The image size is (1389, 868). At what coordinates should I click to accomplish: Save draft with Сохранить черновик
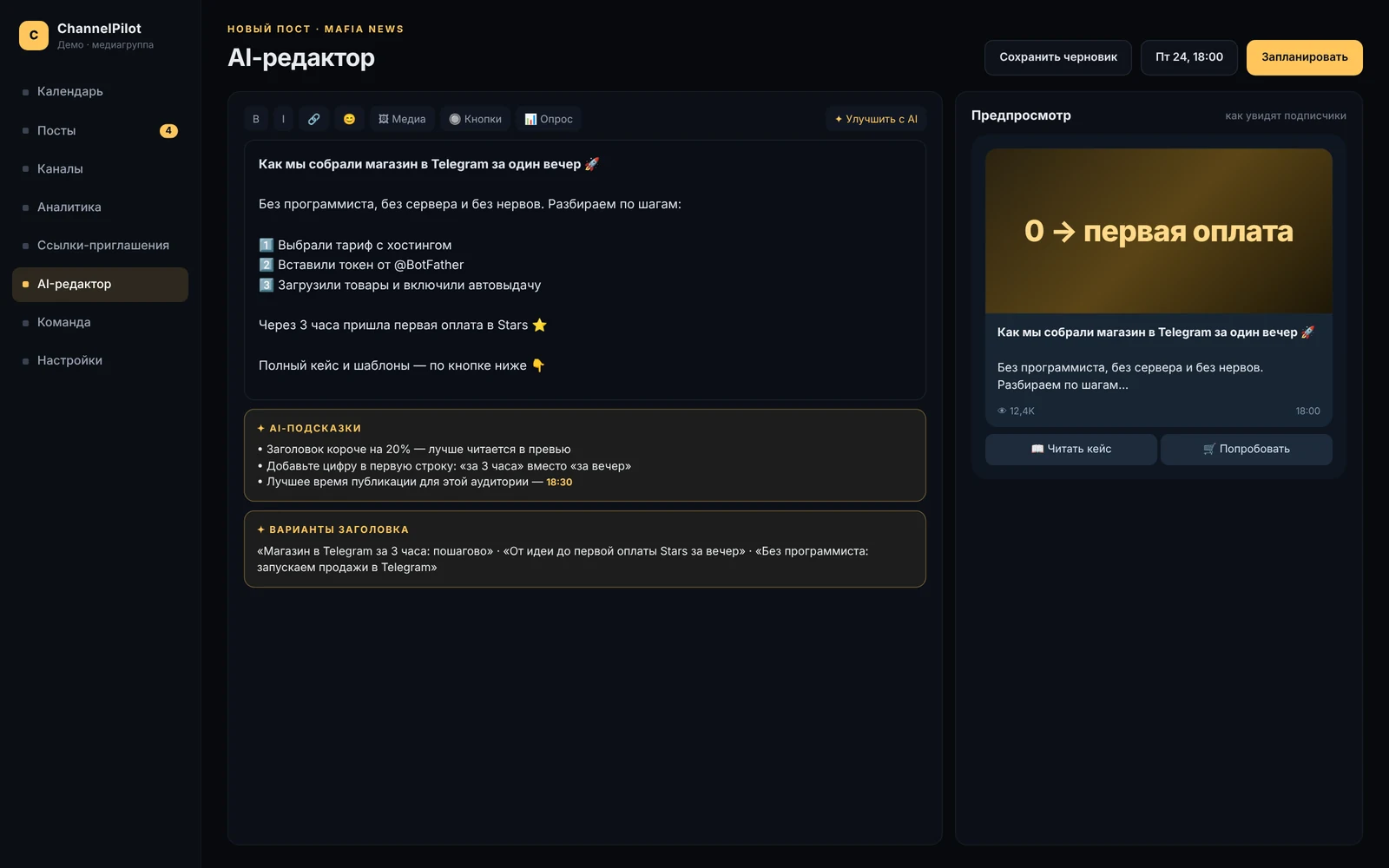(1058, 57)
